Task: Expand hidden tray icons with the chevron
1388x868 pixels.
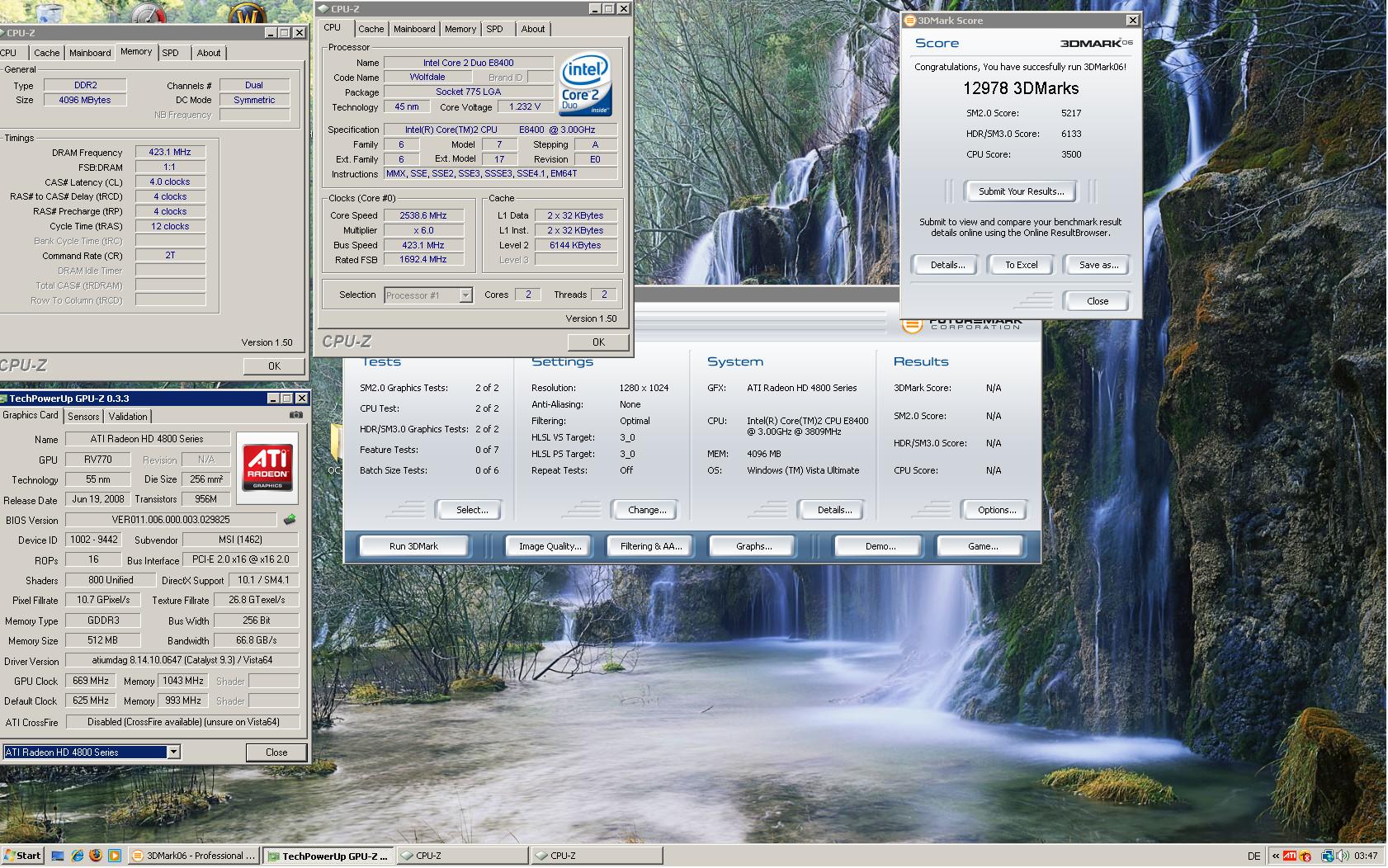Action: point(1276,856)
